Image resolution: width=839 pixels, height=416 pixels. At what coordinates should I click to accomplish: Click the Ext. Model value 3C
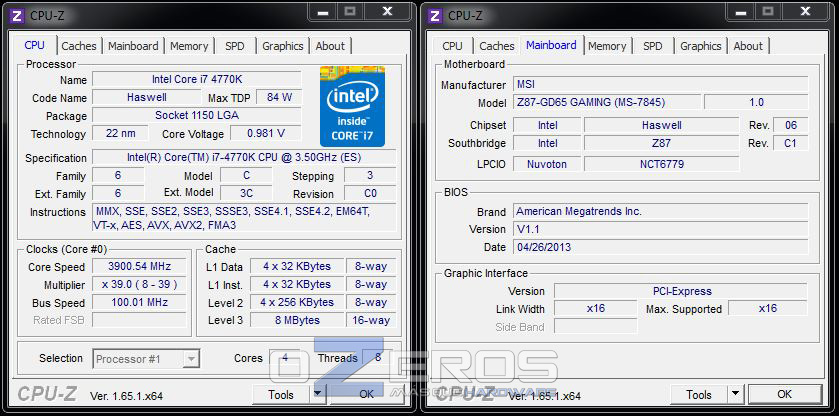tap(246, 193)
